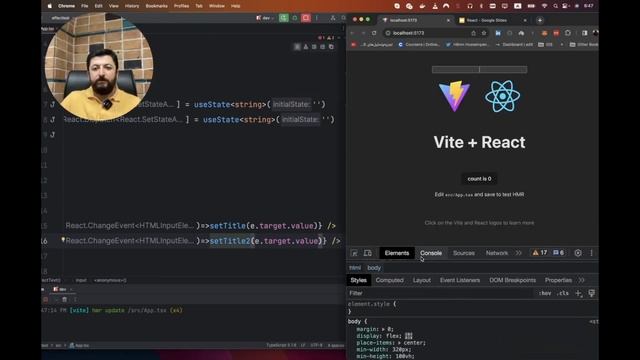Click the left text input on the page
Screen dimensions: 640x360
click(x=456, y=70)
